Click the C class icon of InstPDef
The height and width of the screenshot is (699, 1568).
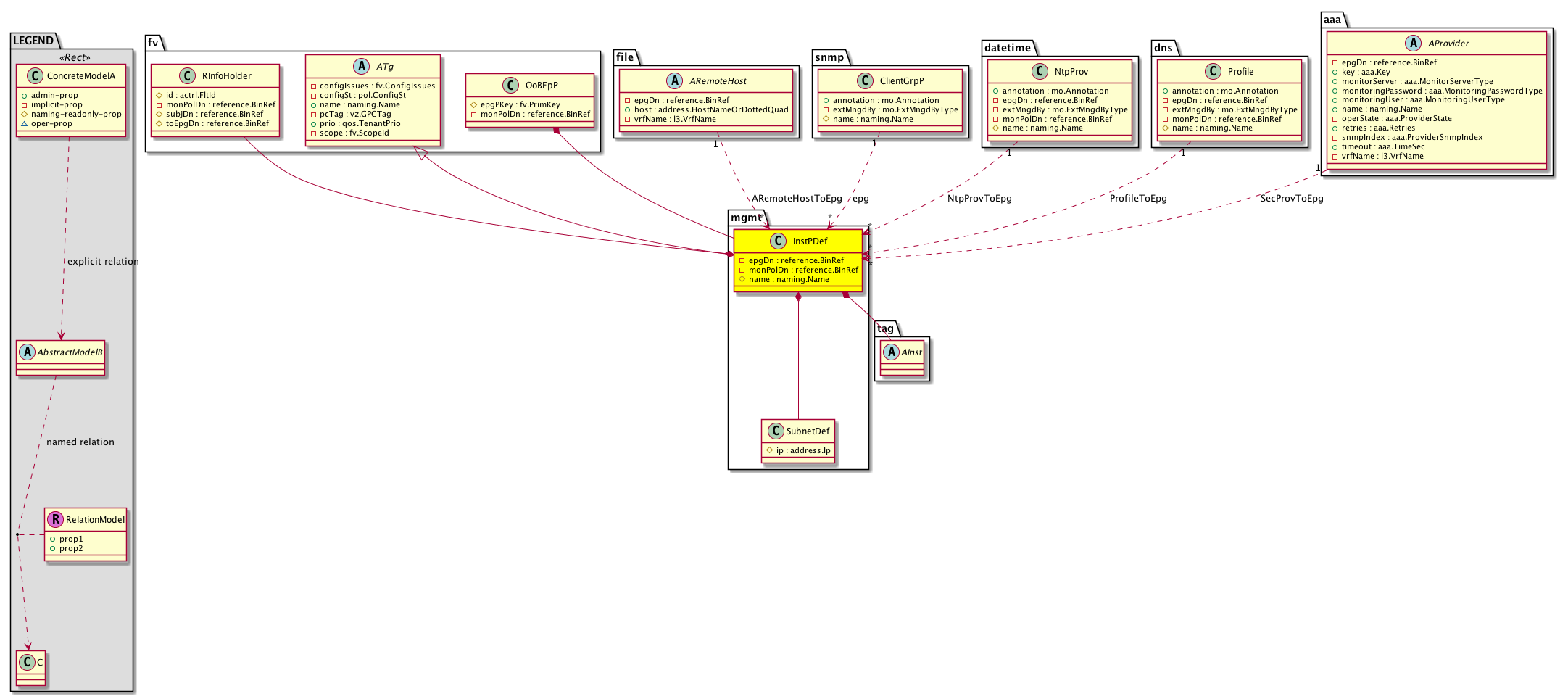pos(777,241)
